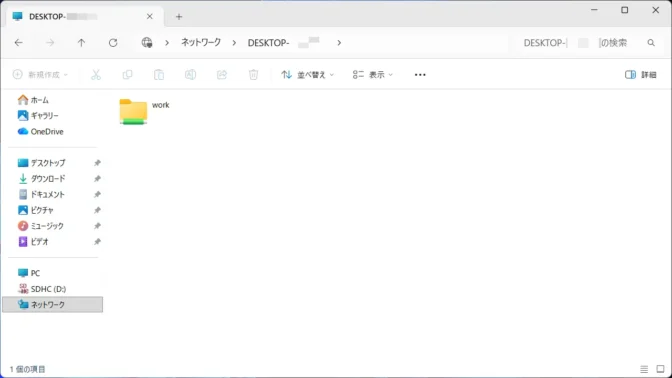Click the pin icon next to ドキュメント

click(x=97, y=195)
